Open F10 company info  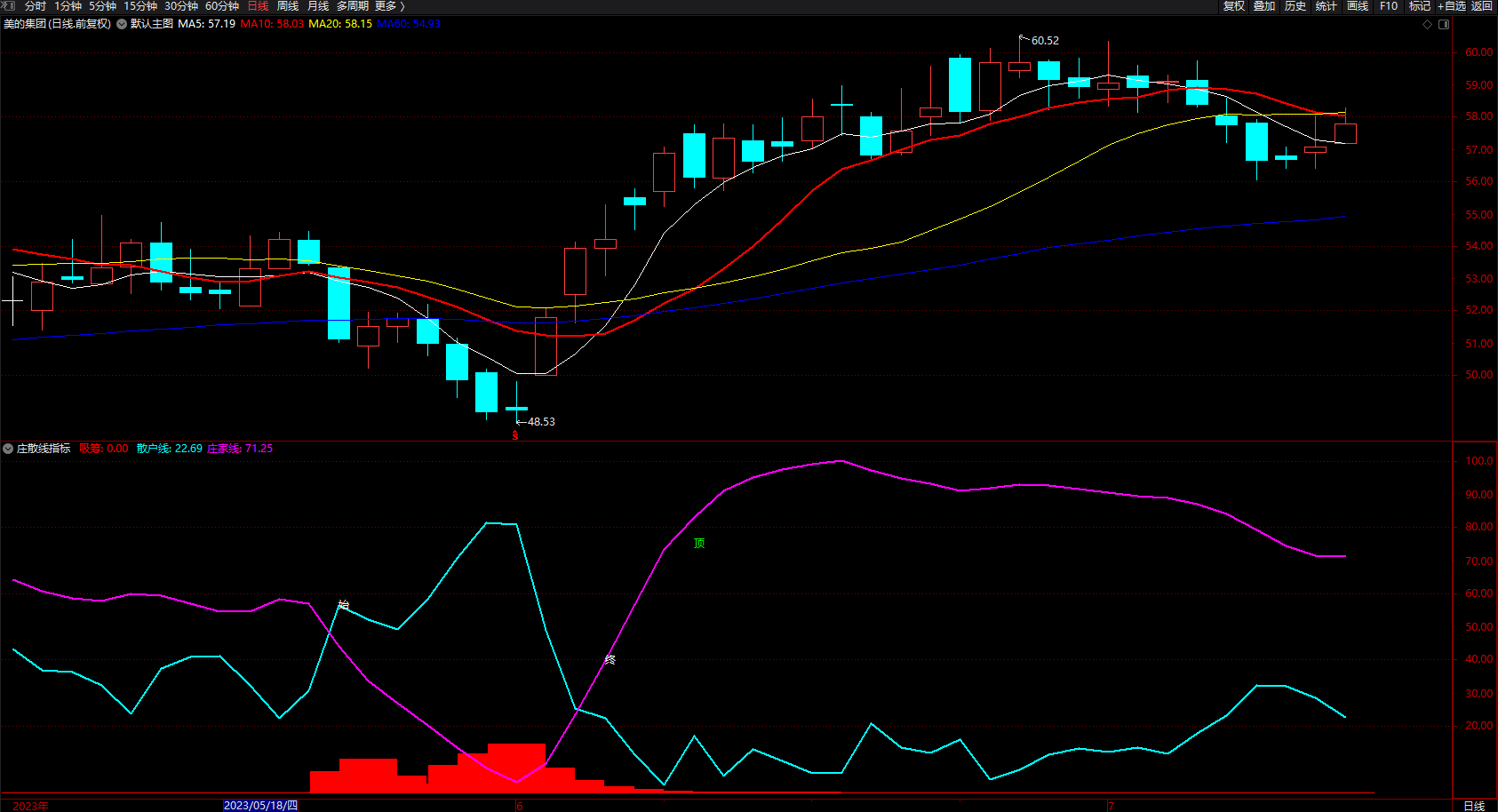(1389, 6)
